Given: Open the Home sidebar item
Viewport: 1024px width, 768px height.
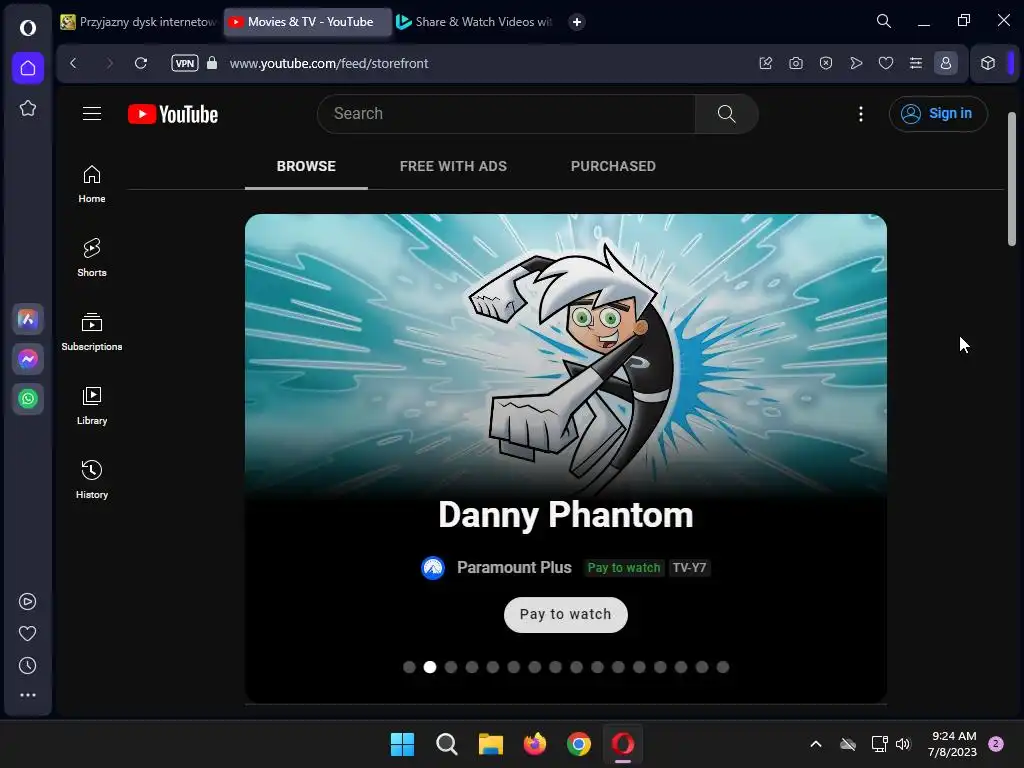Looking at the screenshot, I should click(92, 184).
